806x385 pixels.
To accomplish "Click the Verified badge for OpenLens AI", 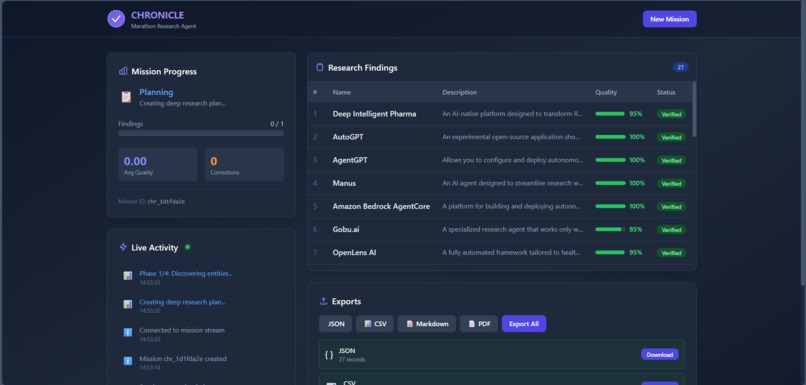I will coord(671,253).
